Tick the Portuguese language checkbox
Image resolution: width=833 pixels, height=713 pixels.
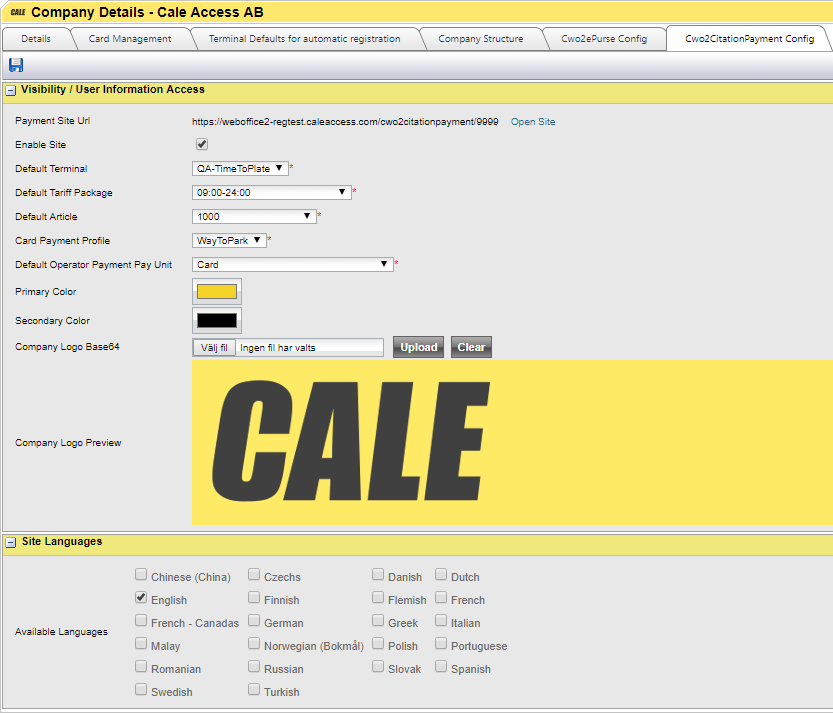[x=441, y=643]
